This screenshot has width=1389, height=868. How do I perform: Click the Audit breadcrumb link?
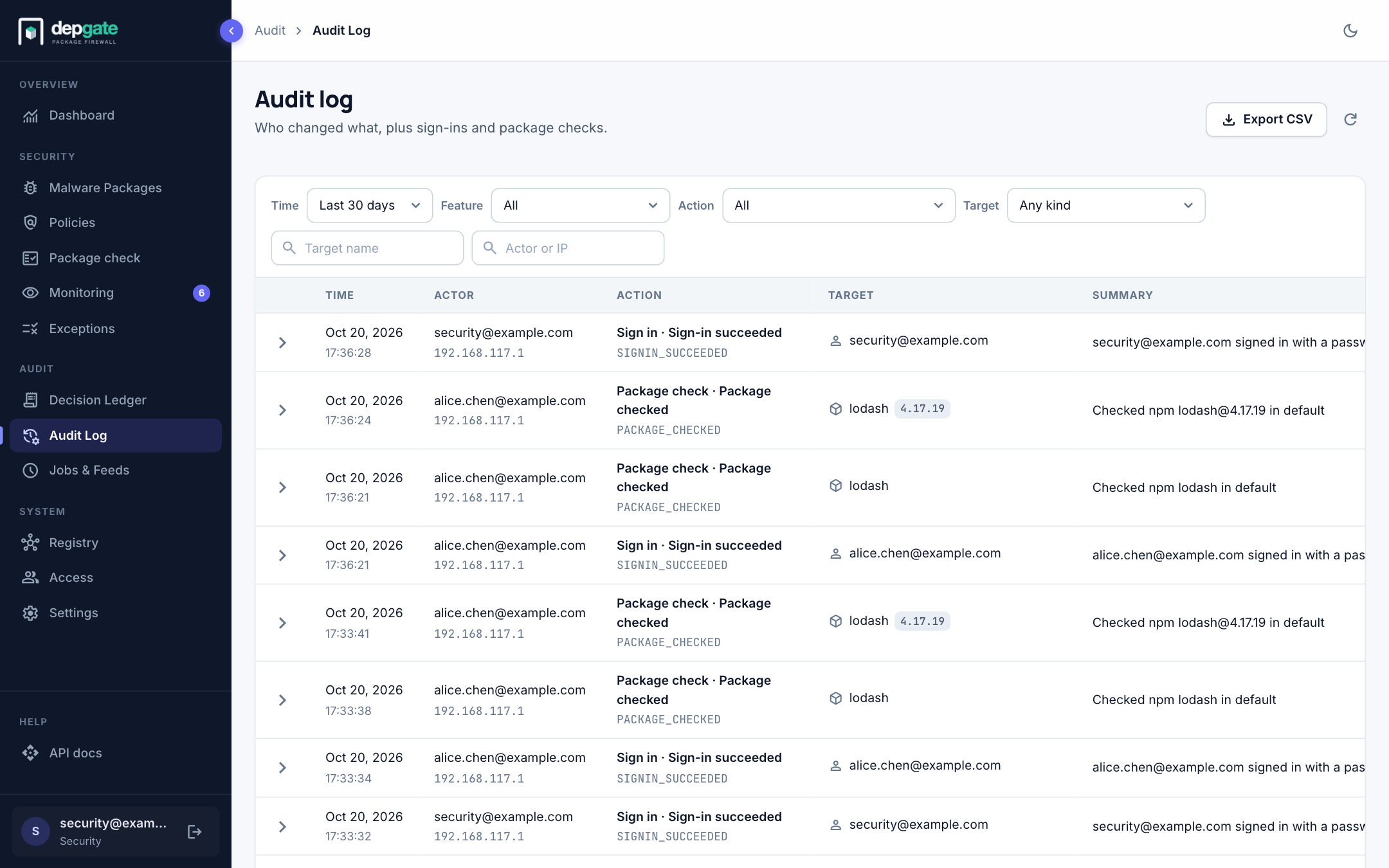tap(270, 30)
